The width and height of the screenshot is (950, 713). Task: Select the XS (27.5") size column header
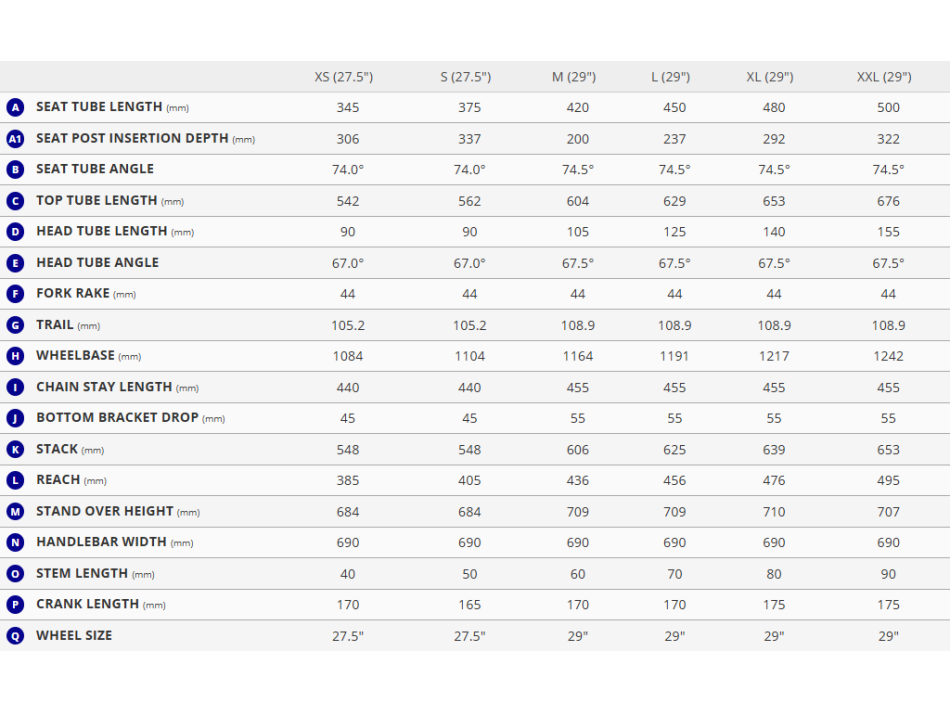(x=344, y=77)
